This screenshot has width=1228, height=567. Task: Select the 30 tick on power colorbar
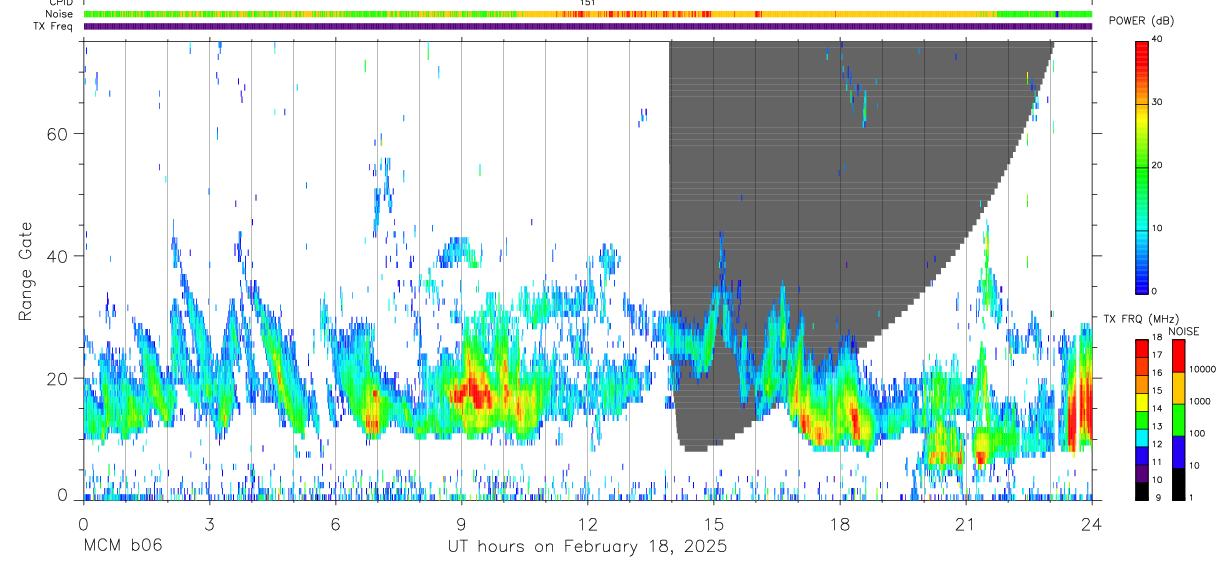pos(1158,102)
